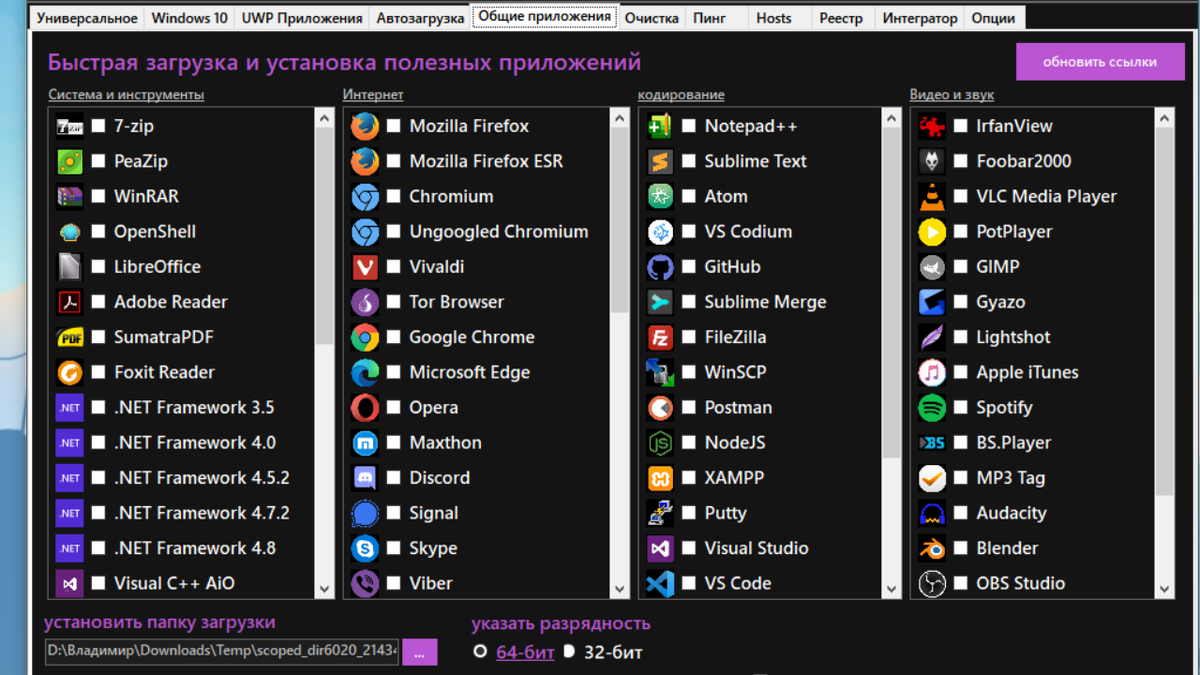Click the Google Chrome icon
The image size is (1200, 675).
coord(365,337)
